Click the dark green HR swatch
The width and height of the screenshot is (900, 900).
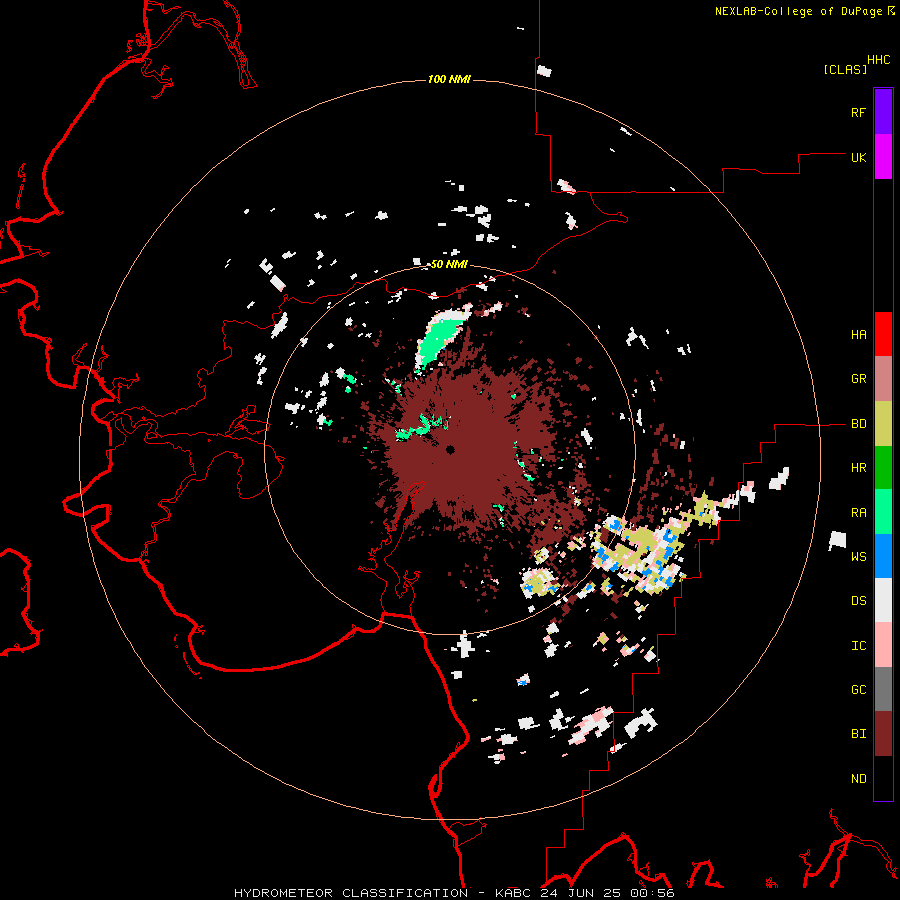[x=883, y=468]
